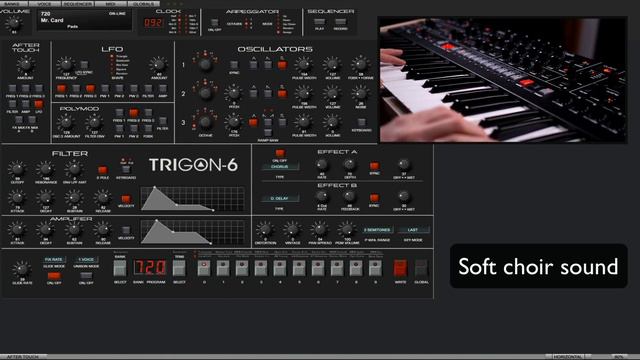Select the Triangle LFO shape
Image resolution: width=640 pixels, height=360 pixels.
coord(112,56)
